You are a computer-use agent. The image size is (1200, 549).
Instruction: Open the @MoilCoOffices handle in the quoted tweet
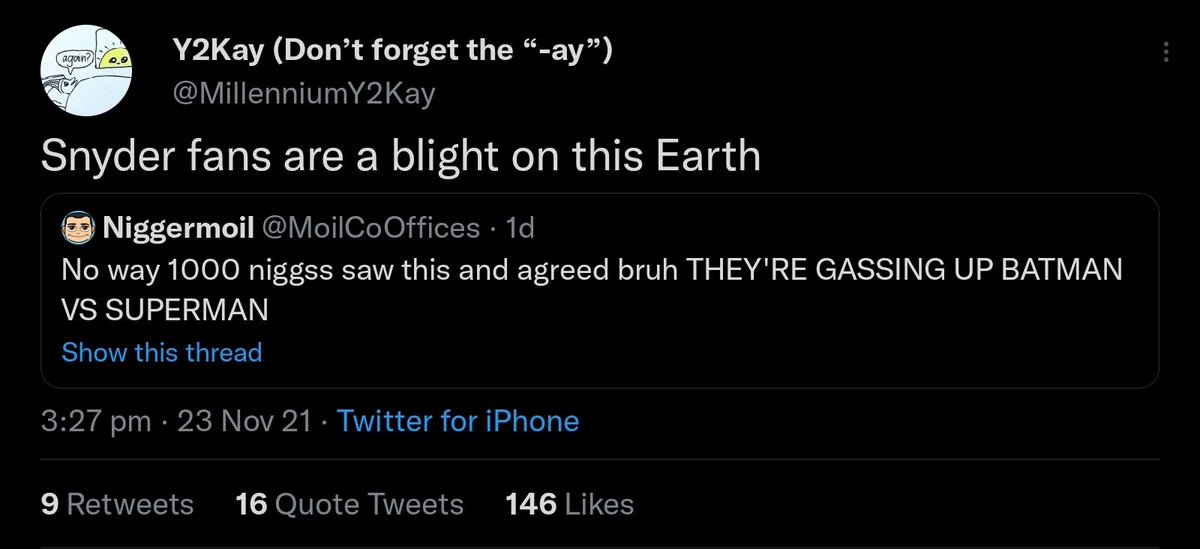pyautogui.click(x=370, y=228)
